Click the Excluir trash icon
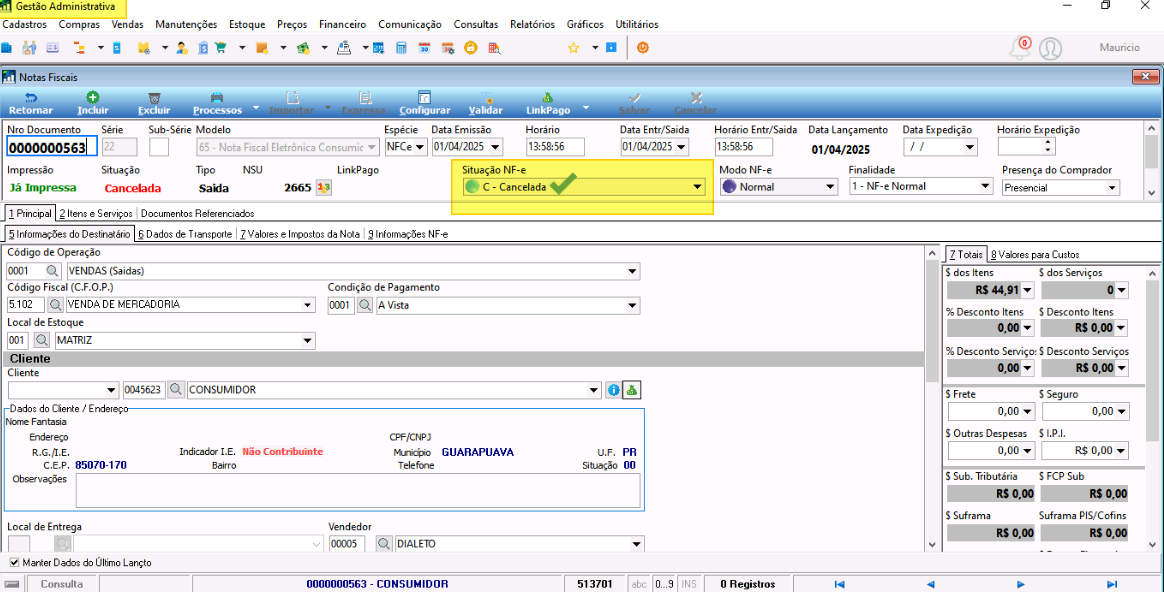Screen dimensions: 1164x592 pyautogui.click(x=154, y=97)
